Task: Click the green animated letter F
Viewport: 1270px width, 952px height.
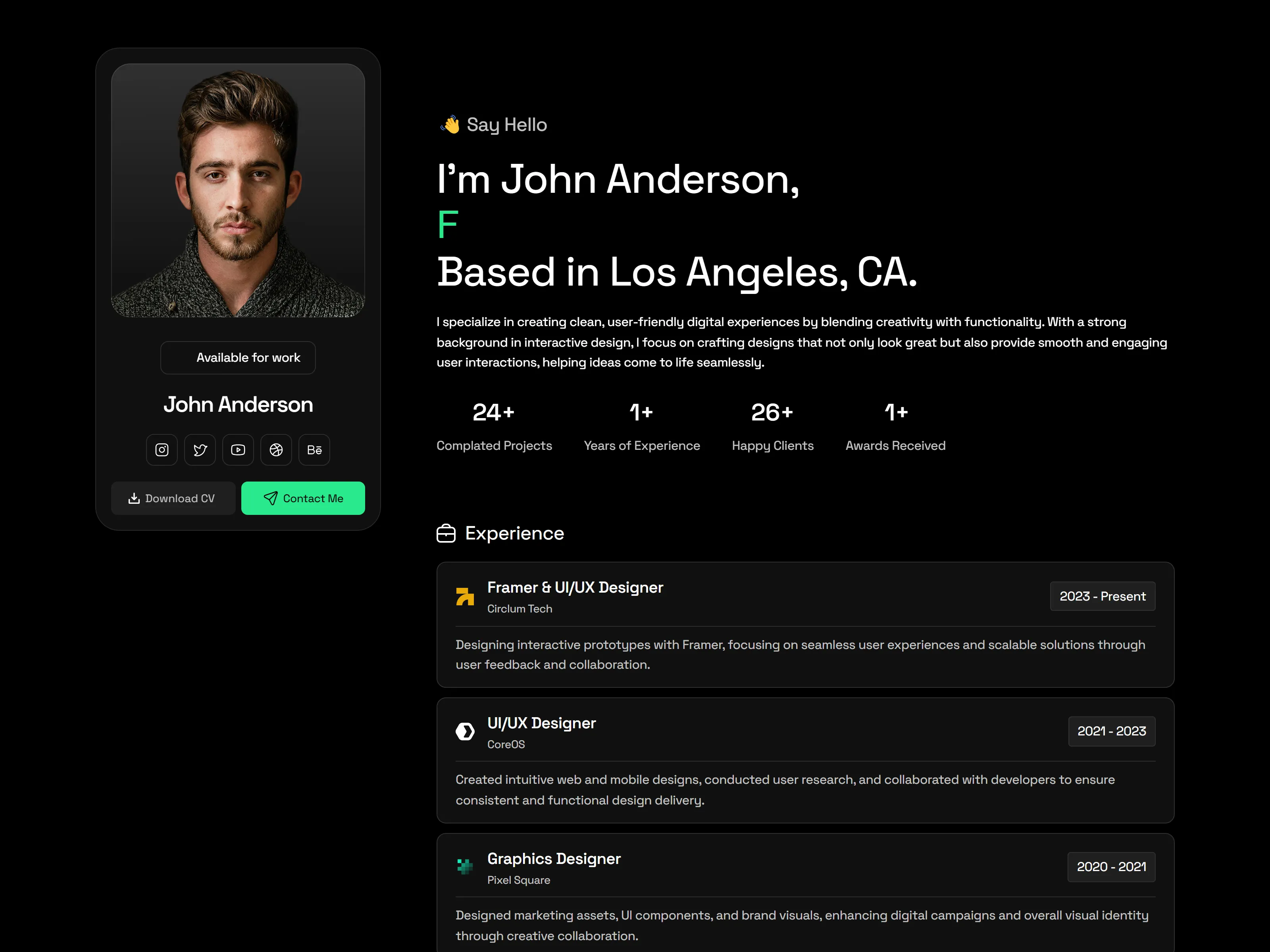Action: (x=448, y=225)
